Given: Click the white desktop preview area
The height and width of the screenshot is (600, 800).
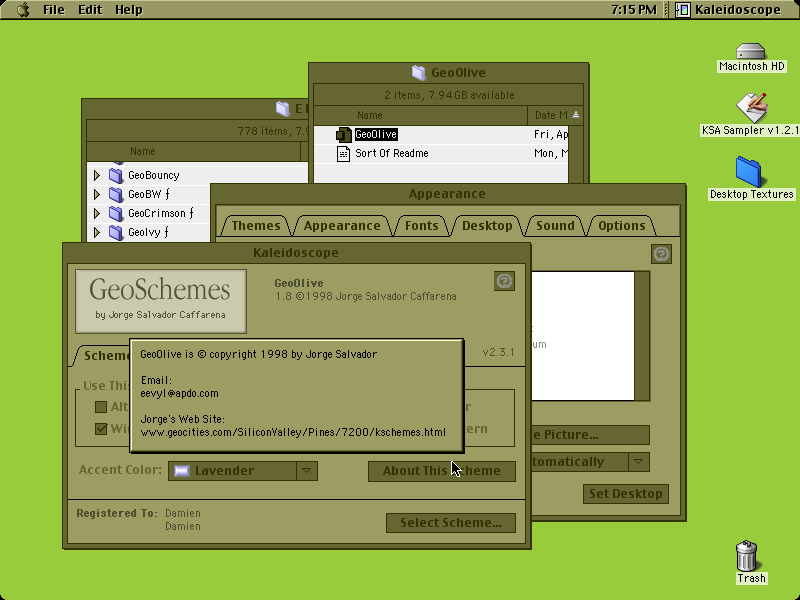Looking at the screenshot, I should (x=583, y=336).
